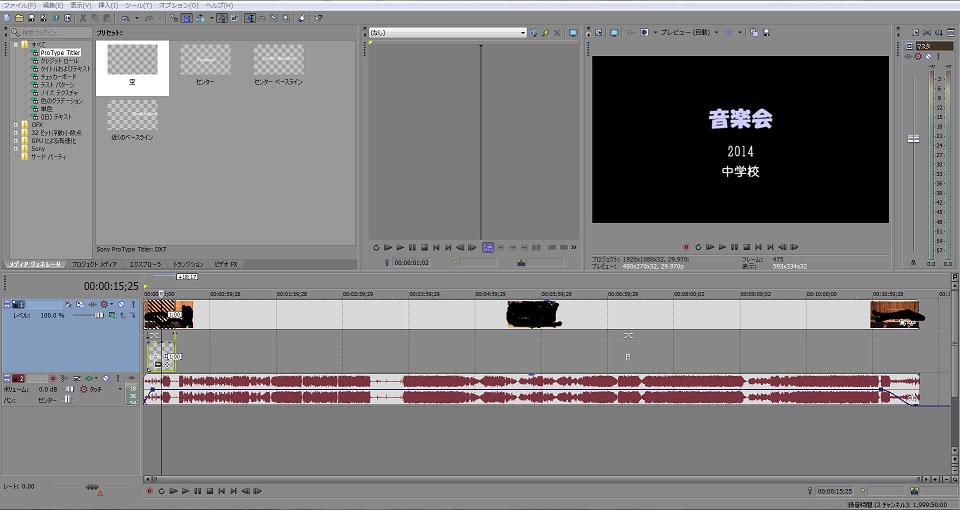
Task: Mute video track 1
Action: click(121, 304)
